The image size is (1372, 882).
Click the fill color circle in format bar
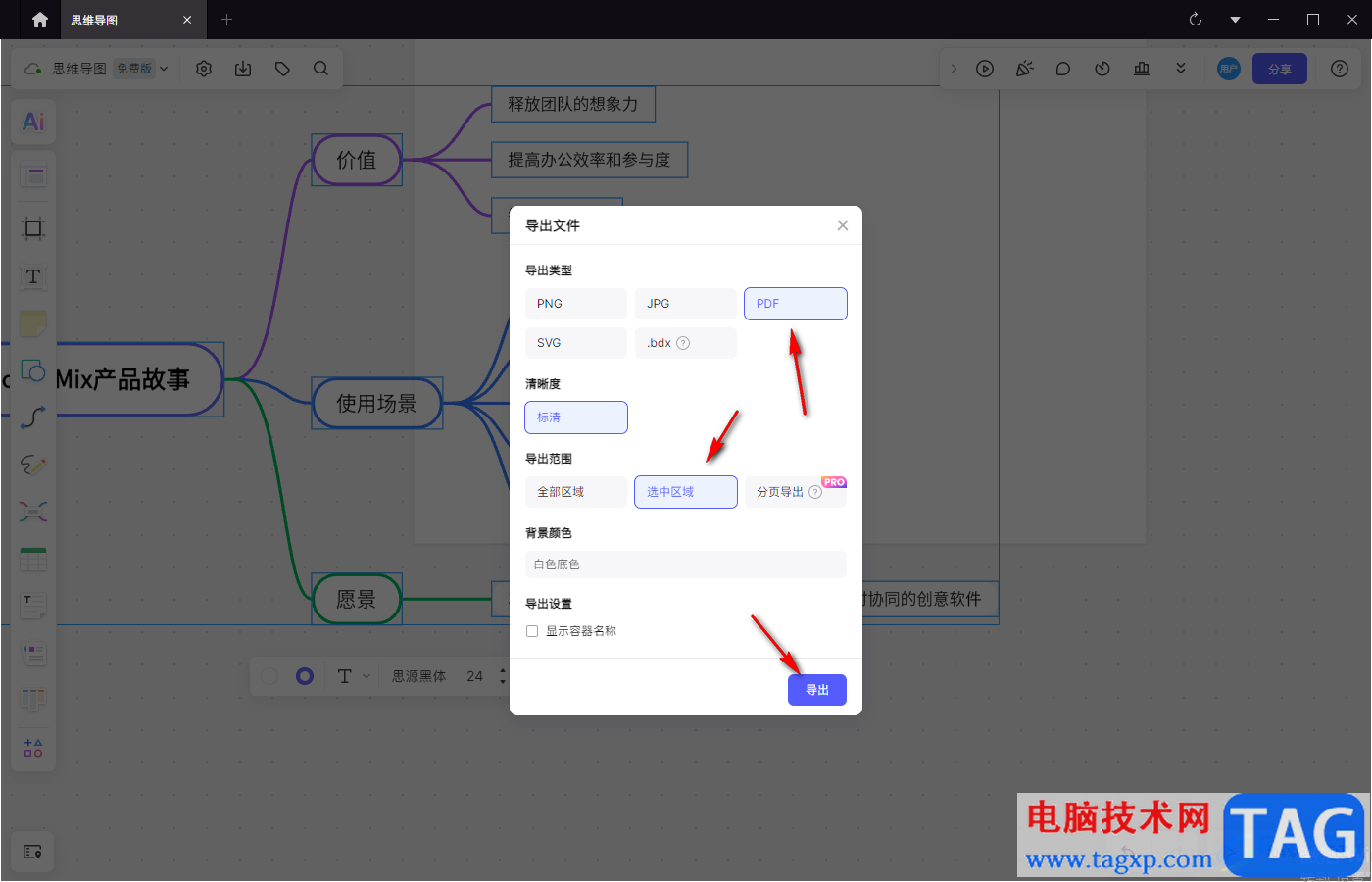click(269, 676)
